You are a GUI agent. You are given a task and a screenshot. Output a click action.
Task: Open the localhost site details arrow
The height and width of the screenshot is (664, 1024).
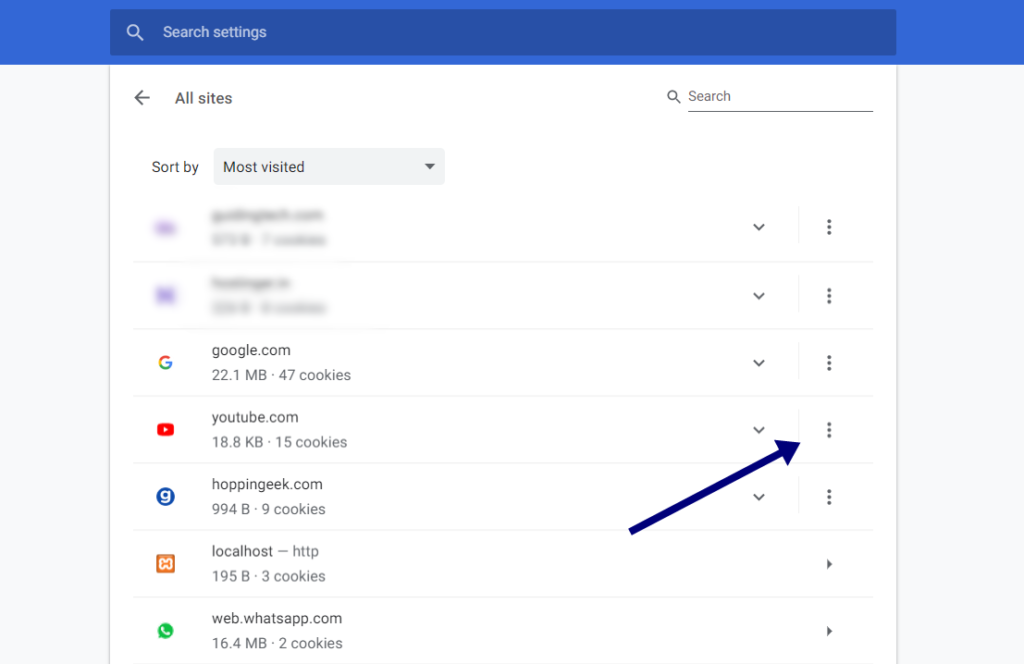tap(829, 563)
